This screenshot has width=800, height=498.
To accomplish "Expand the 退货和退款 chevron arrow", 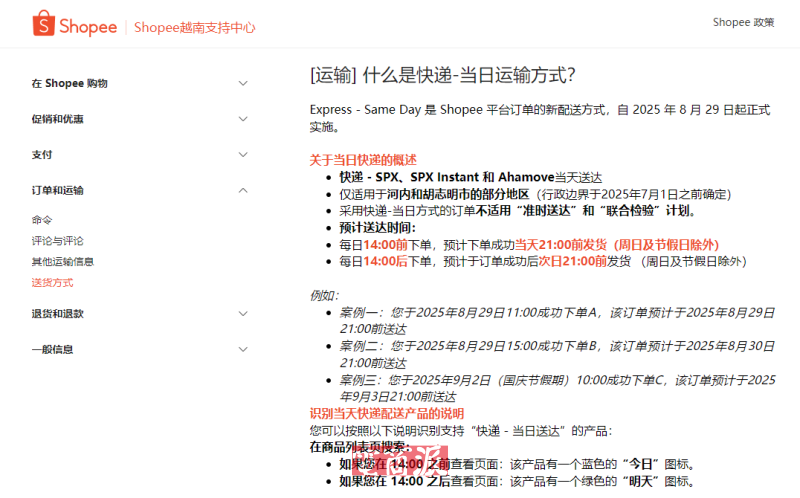I will pyautogui.click(x=243, y=313).
